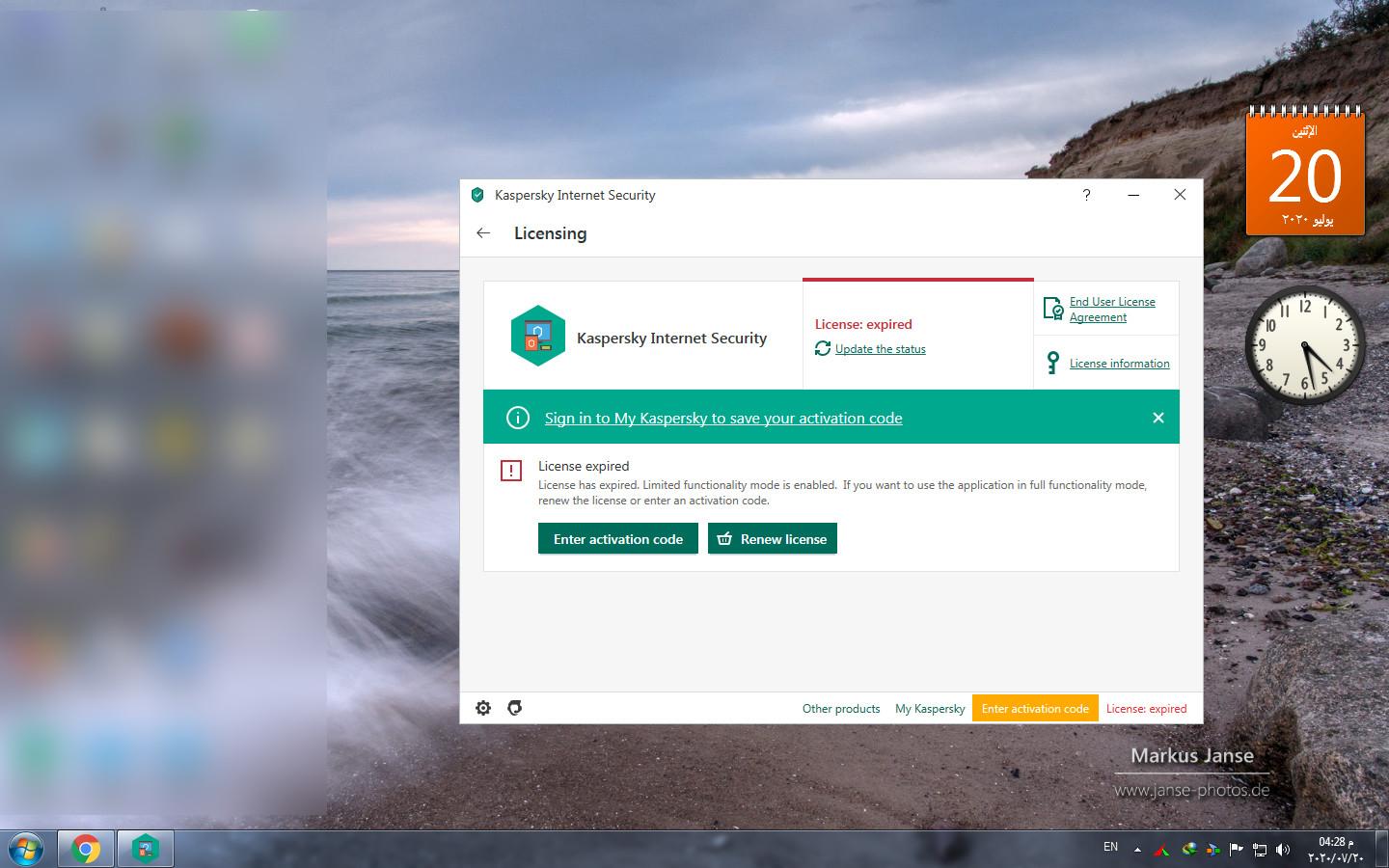This screenshot has width=1389, height=868.
Task: Open help with the question mark icon
Action: click(1086, 195)
